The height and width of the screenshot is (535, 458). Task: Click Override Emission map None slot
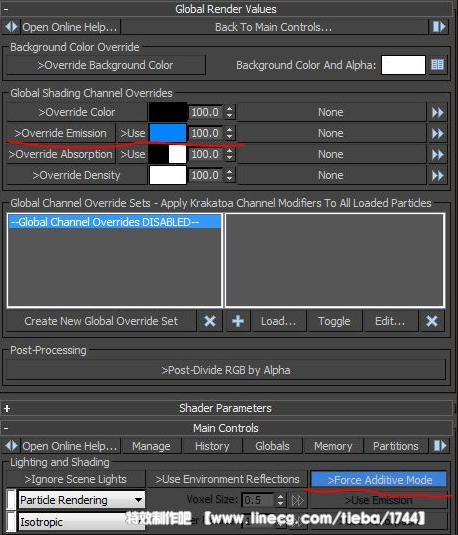[x=331, y=133]
